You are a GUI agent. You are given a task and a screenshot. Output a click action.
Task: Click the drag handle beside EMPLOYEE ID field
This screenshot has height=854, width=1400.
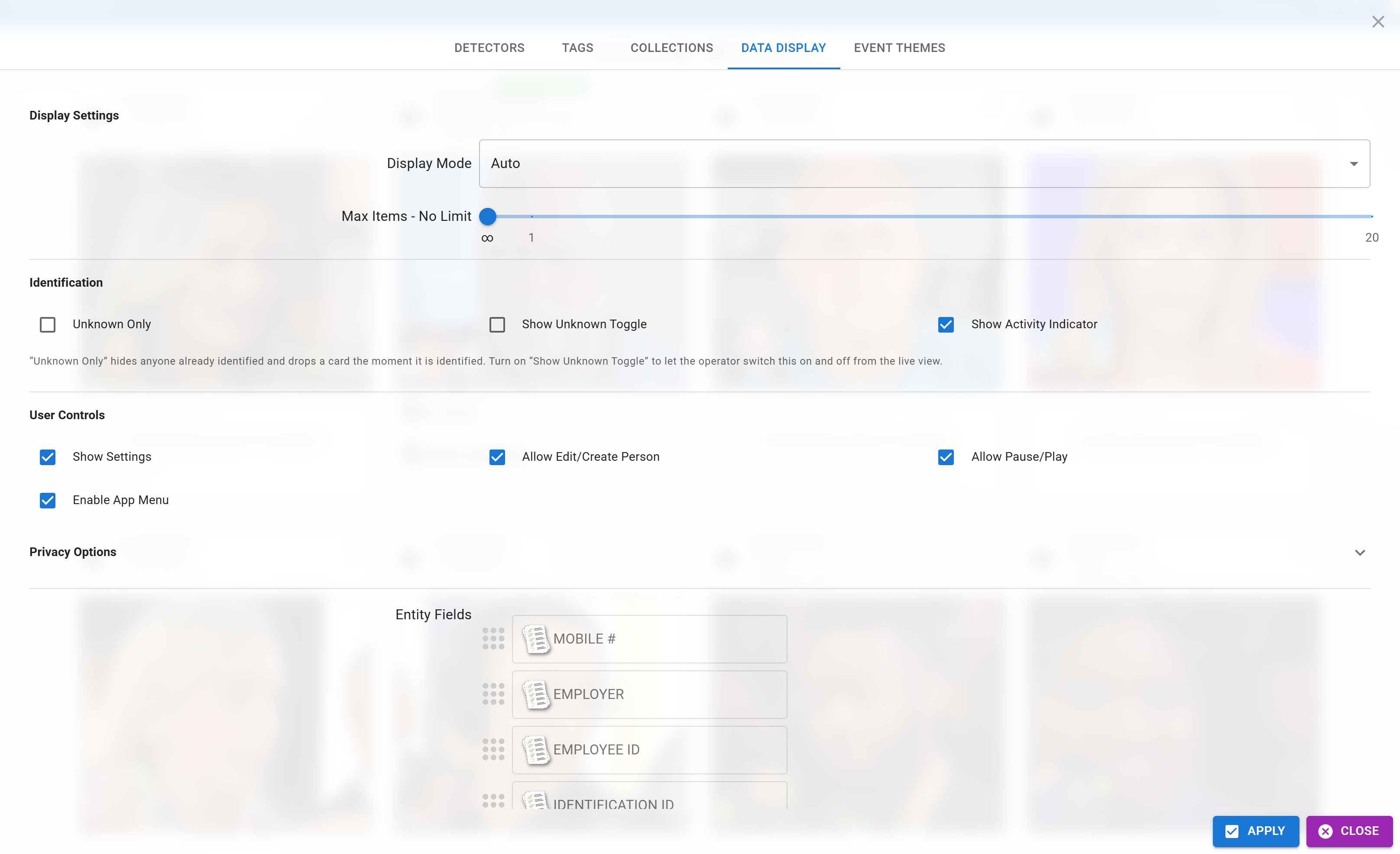pos(493,750)
